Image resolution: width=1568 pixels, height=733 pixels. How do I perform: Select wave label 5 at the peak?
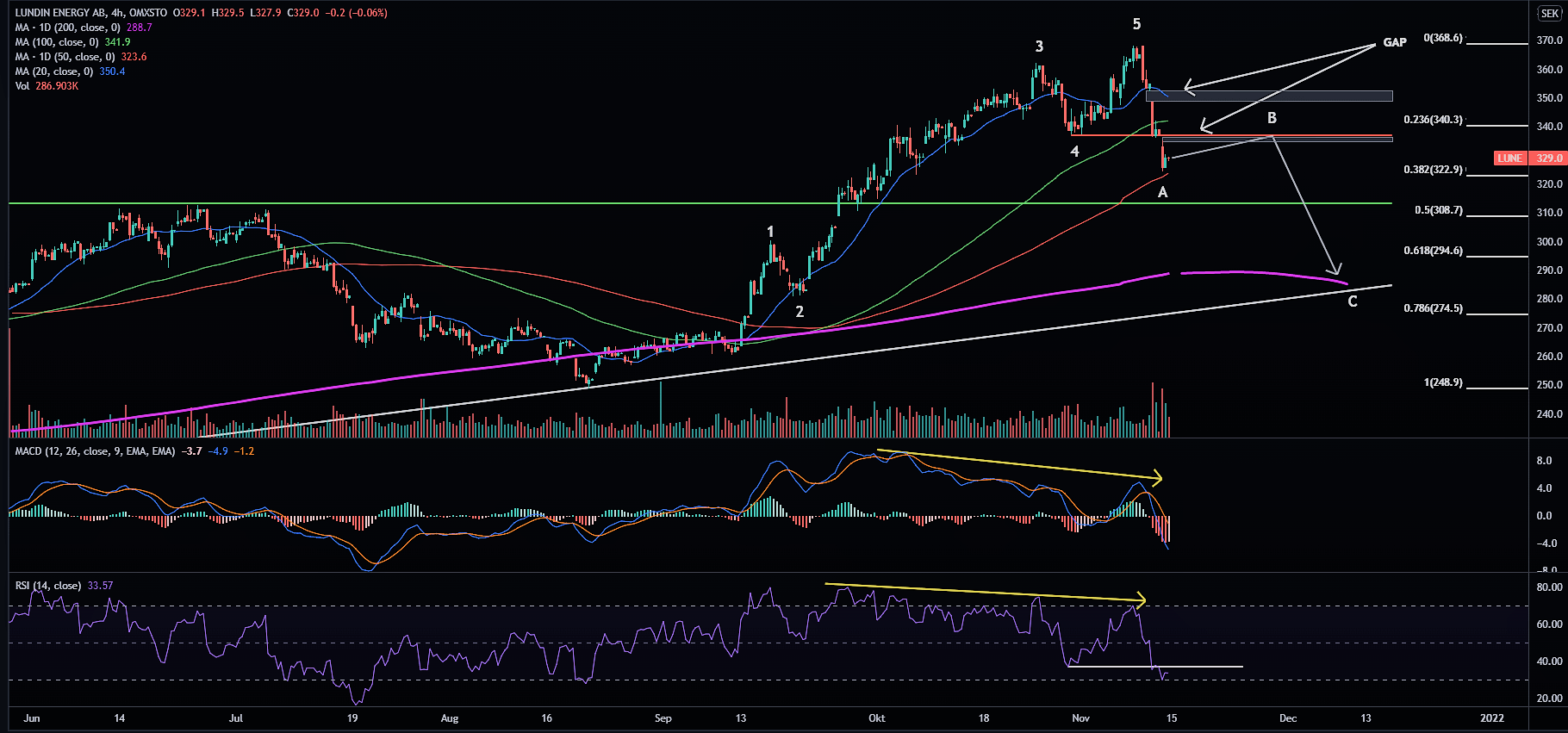click(x=1136, y=24)
